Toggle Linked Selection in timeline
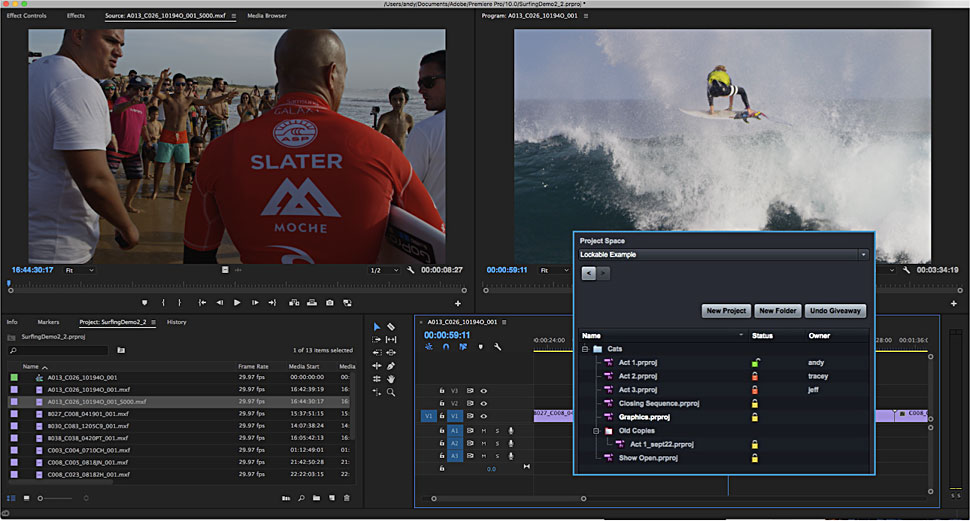This screenshot has width=970, height=521. point(463,347)
